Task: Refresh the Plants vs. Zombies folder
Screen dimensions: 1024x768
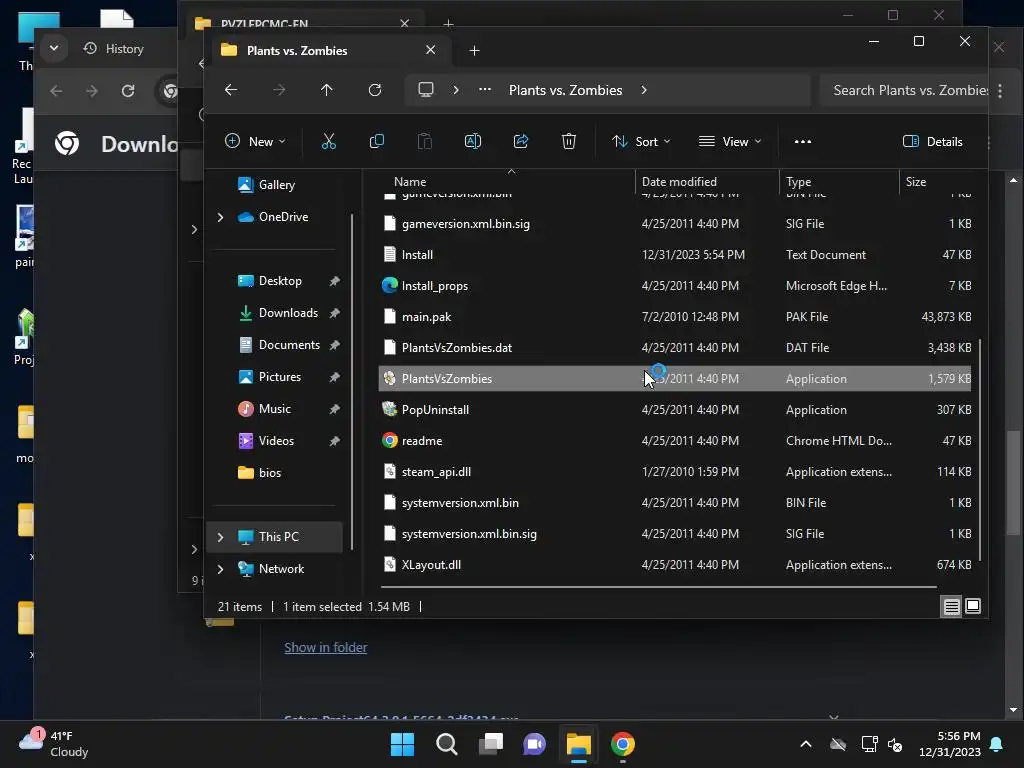Action: 375,90
